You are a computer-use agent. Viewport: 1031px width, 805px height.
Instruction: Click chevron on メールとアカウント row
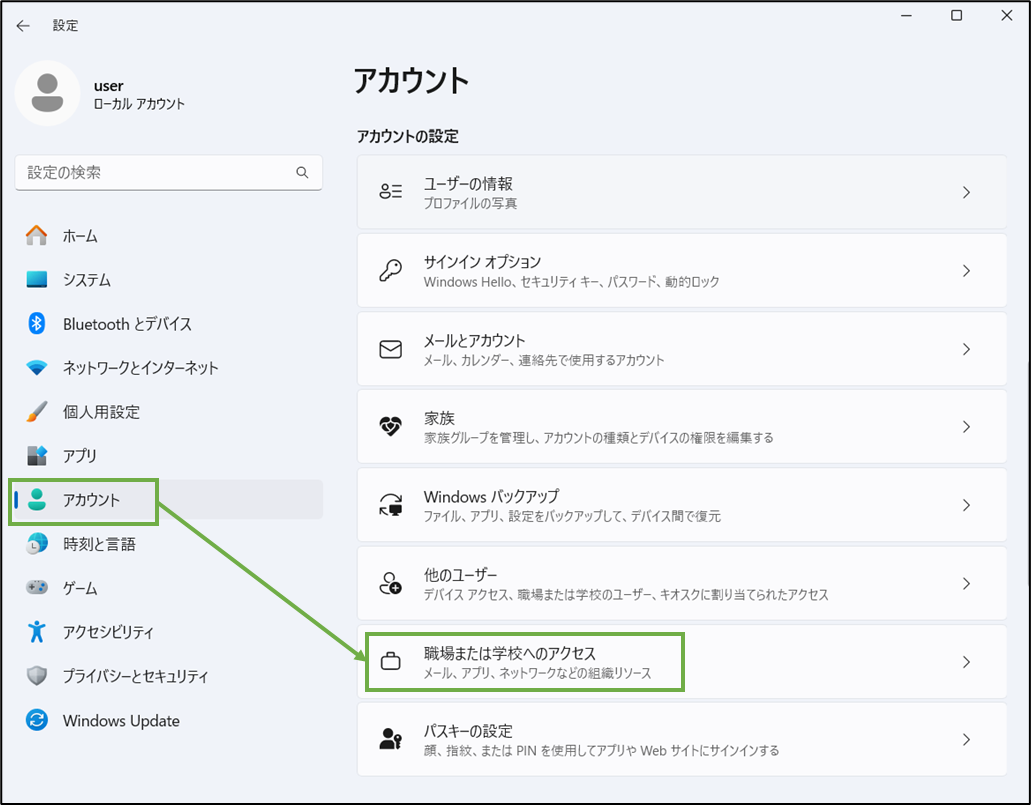(x=966, y=349)
